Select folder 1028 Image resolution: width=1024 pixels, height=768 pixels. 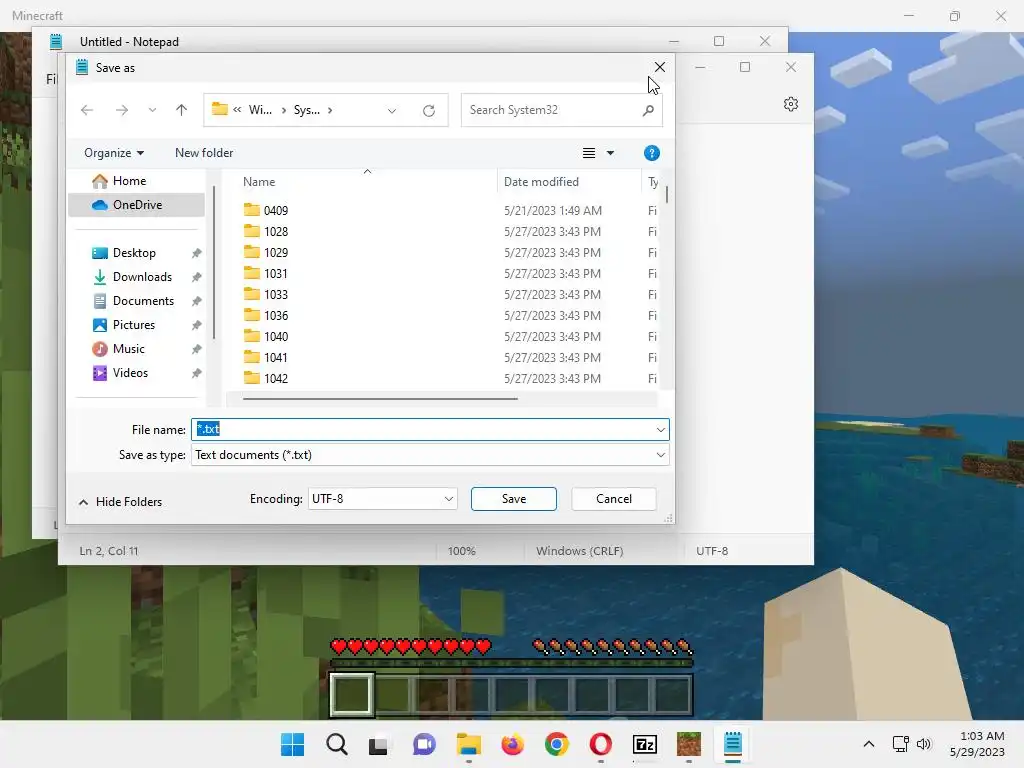coord(266,231)
